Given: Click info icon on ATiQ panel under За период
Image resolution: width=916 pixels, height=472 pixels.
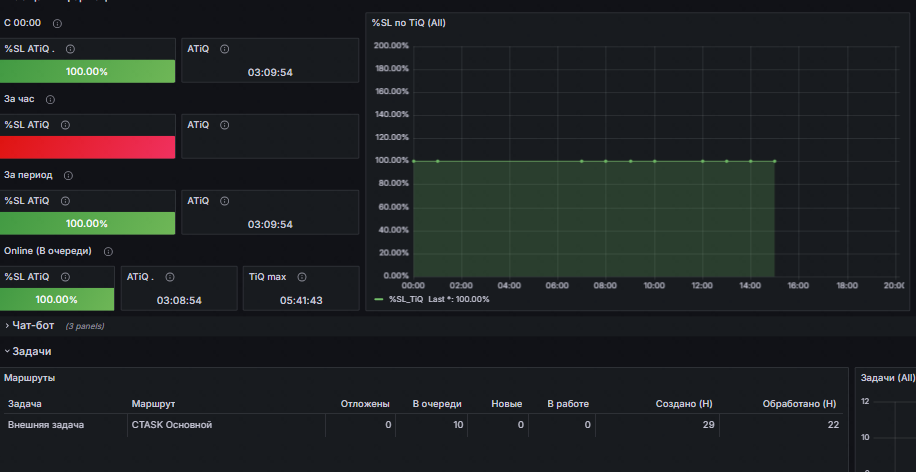Looking at the screenshot, I should (x=224, y=201).
